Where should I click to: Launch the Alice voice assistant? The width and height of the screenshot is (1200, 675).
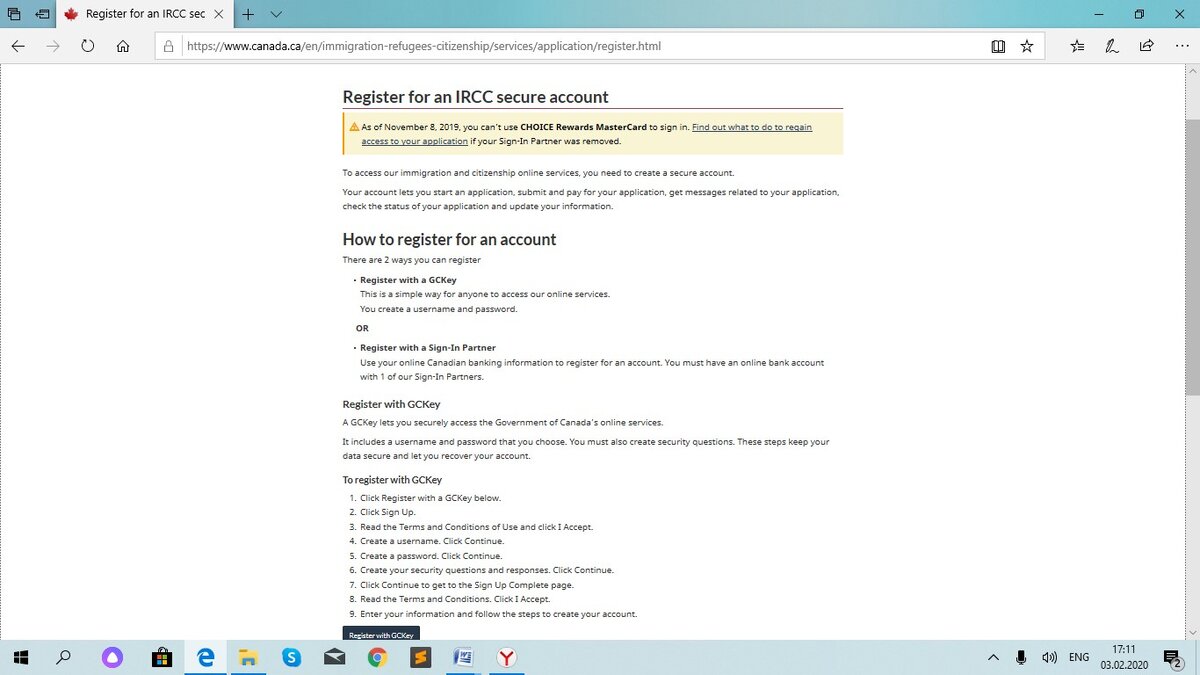click(x=112, y=657)
